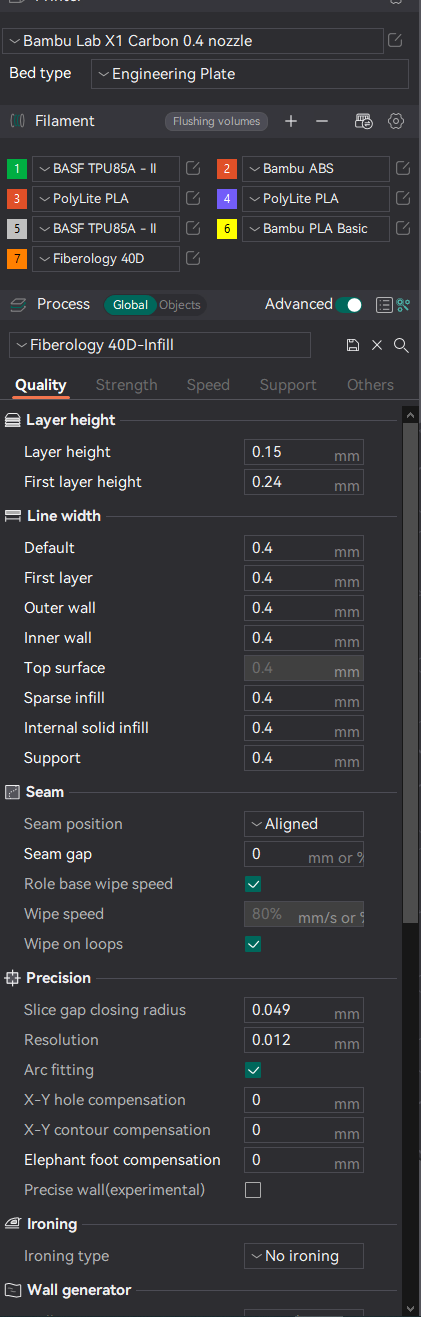Uncheck Wipe on loops

[253, 944]
